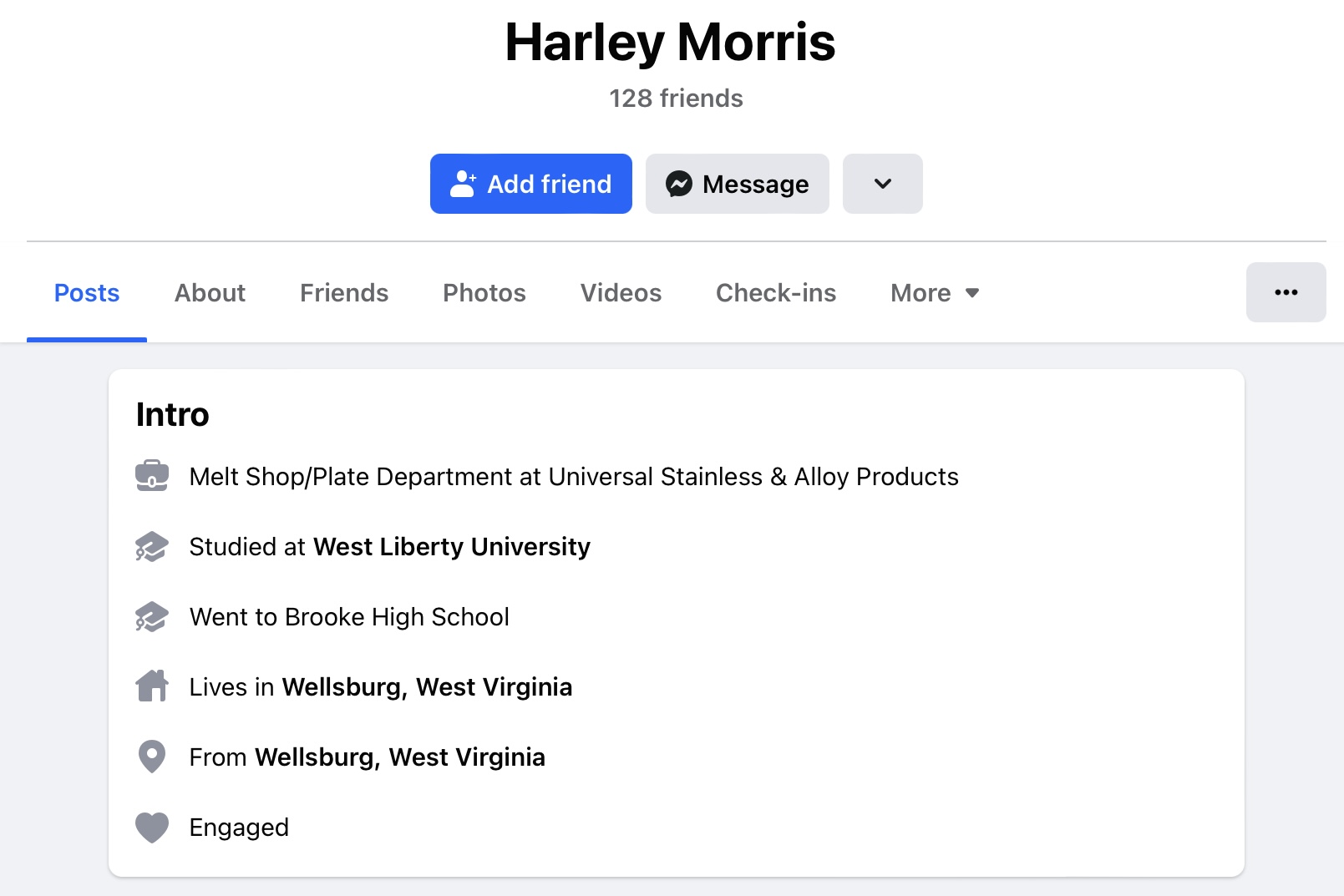1344x896 pixels.
Task: Open the Friends tab
Action: coord(344,293)
